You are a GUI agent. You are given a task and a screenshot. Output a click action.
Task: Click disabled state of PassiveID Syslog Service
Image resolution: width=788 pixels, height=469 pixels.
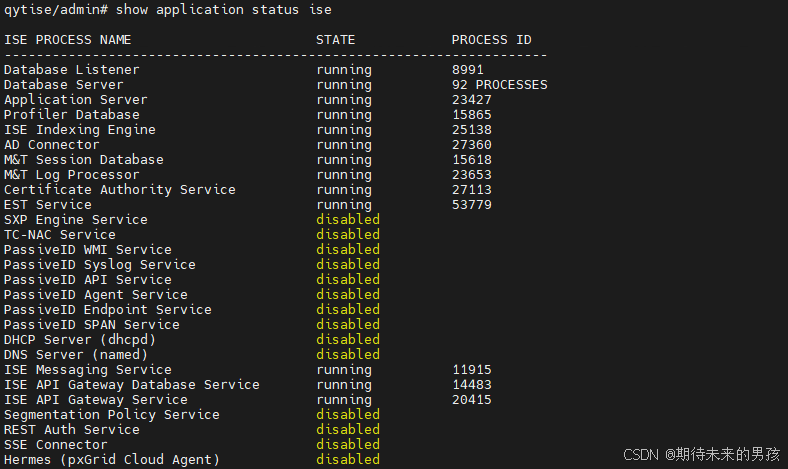tap(348, 265)
